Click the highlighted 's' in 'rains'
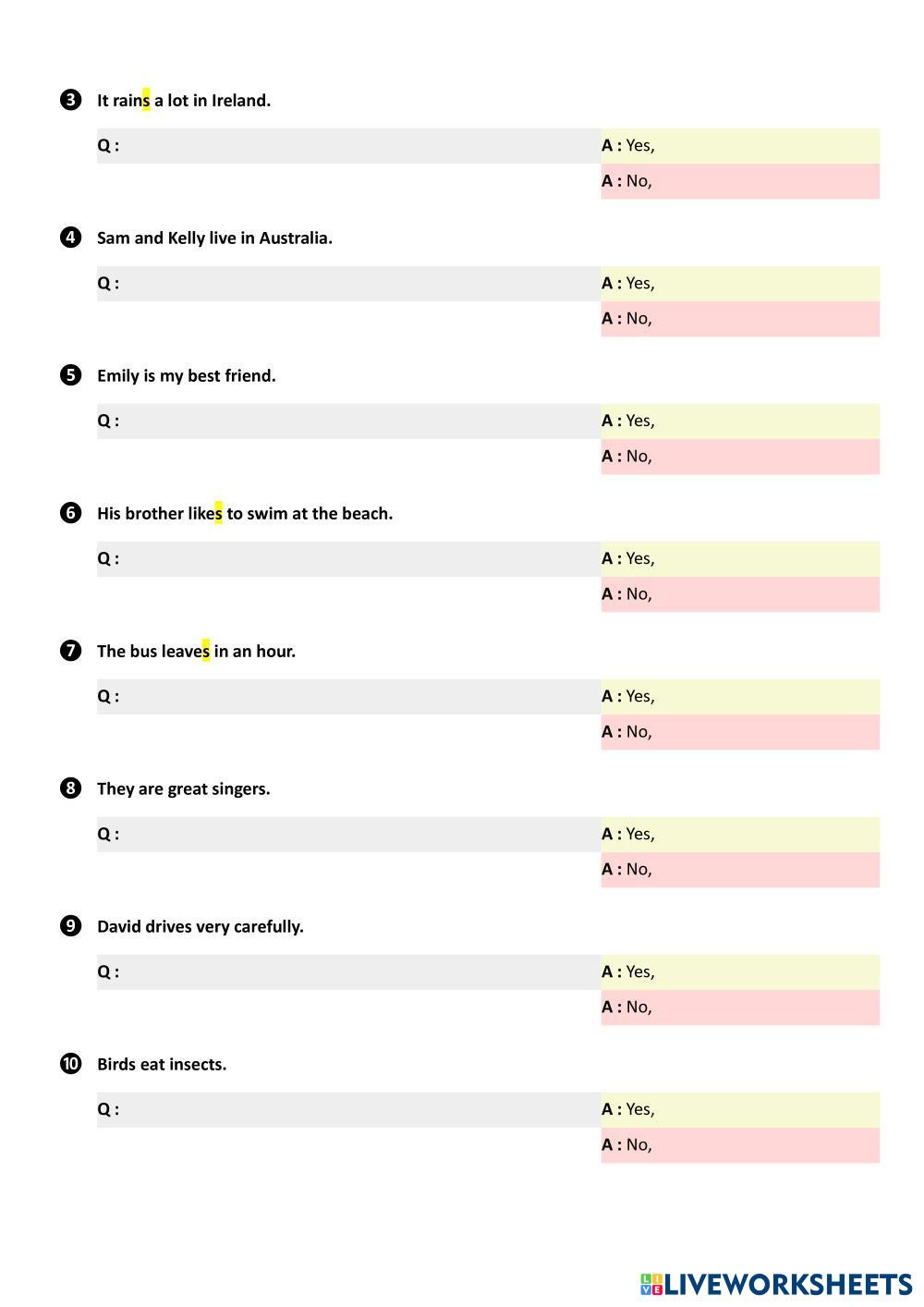Image resolution: width=924 pixels, height=1307 pixels. [146, 100]
